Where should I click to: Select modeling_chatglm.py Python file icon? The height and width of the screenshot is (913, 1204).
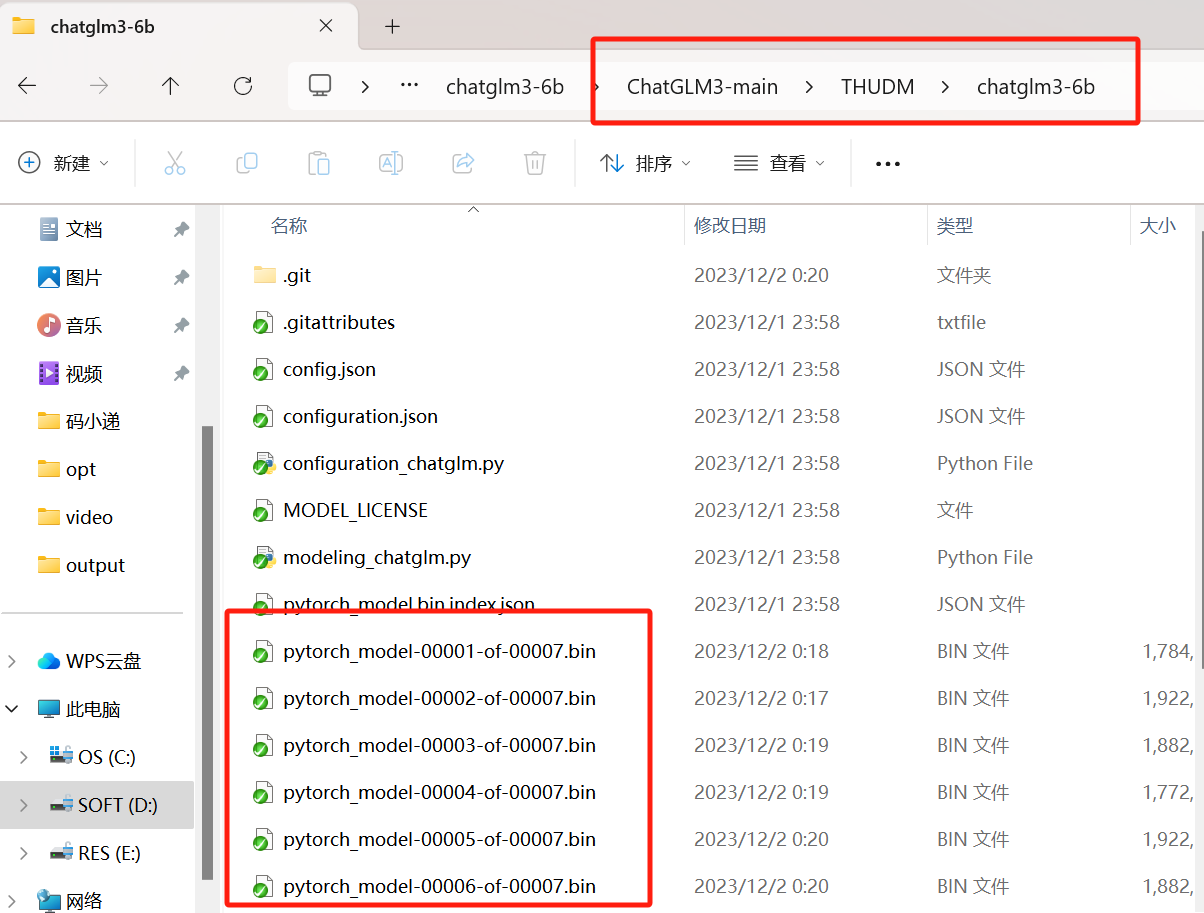click(263, 558)
